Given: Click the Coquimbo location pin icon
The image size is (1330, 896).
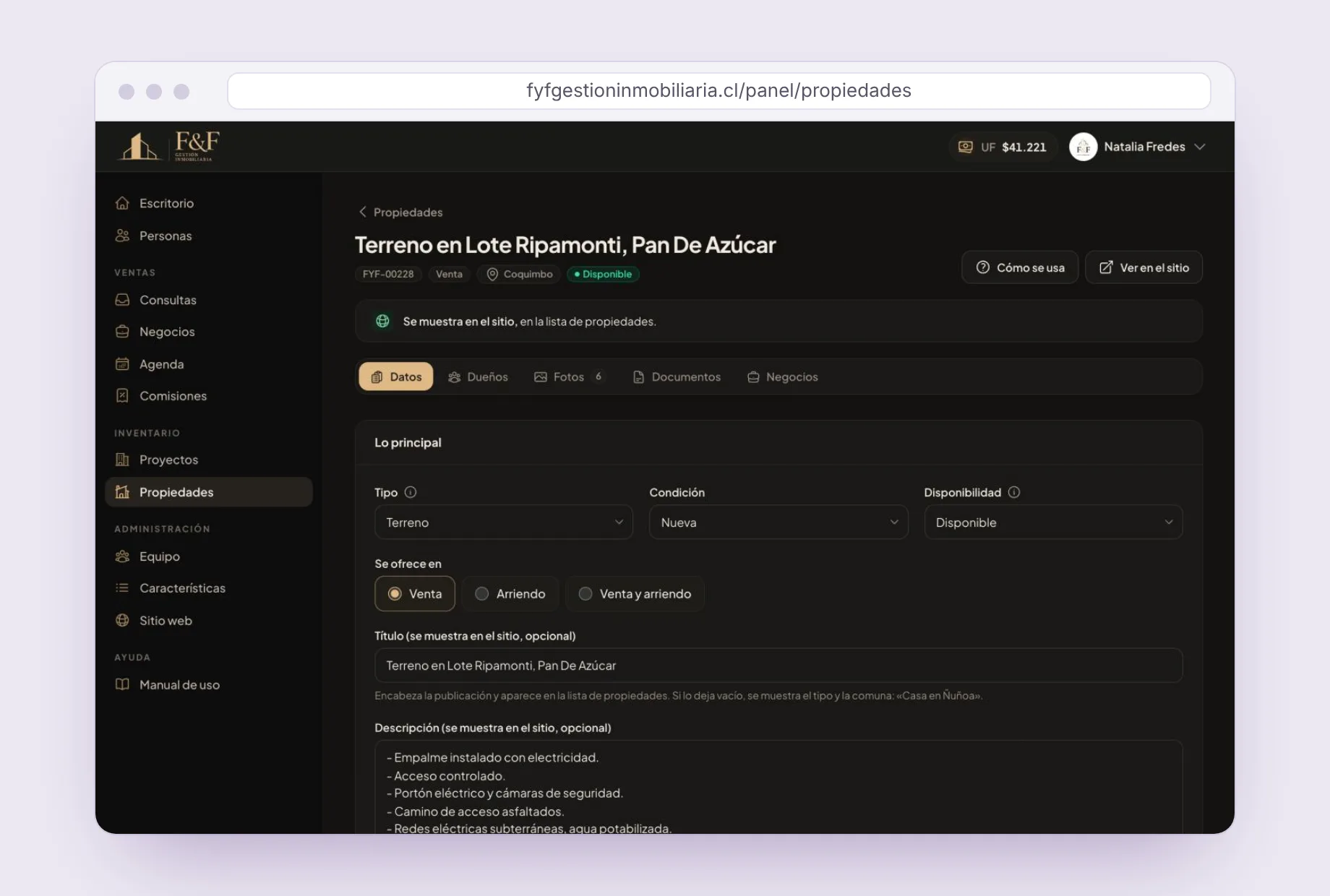Looking at the screenshot, I should point(492,274).
